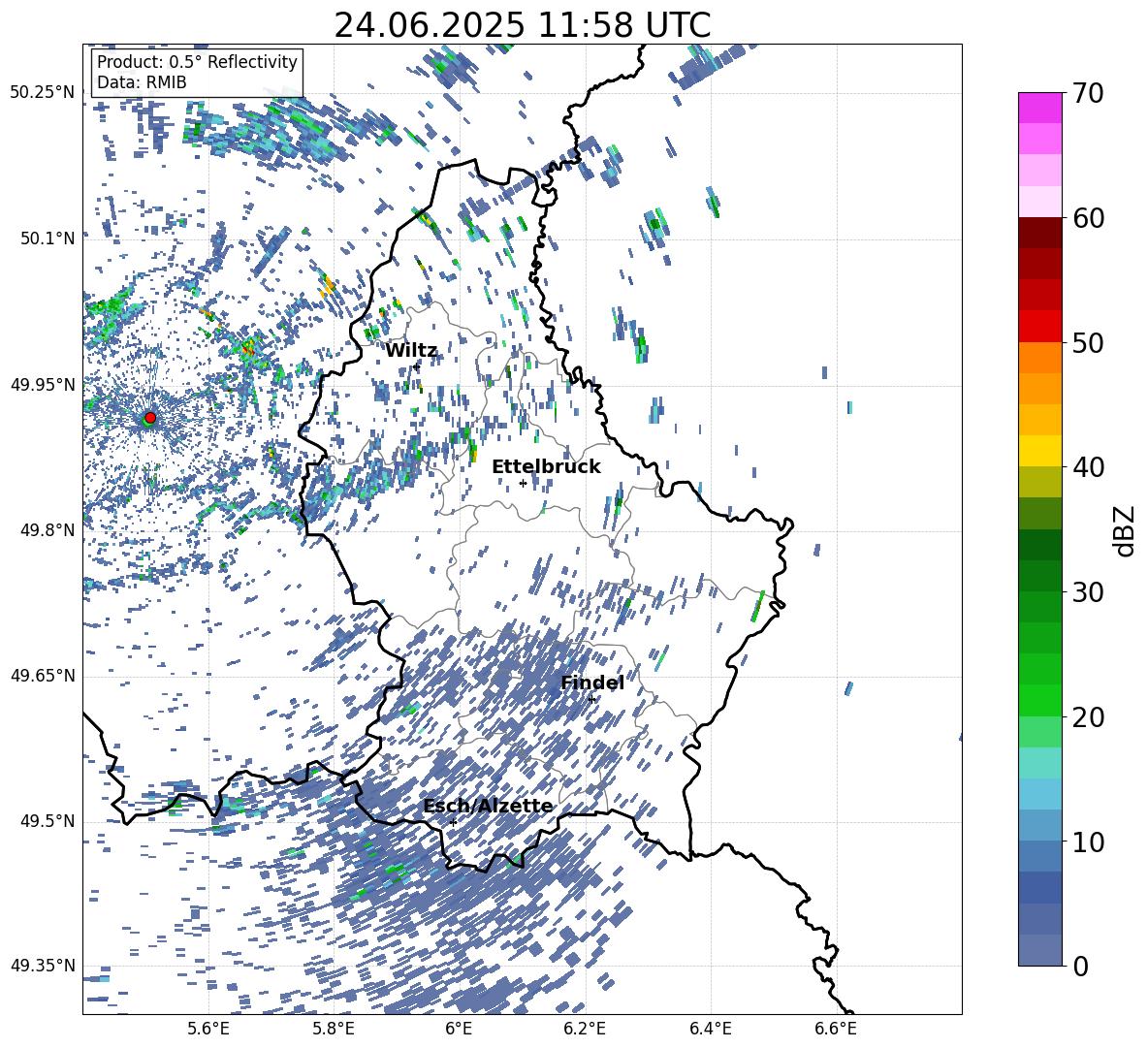Click the 49.95°N latitude label
The height and width of the screenshot is (1048, 1148).
pyautogui.click(x=43, y=385)
